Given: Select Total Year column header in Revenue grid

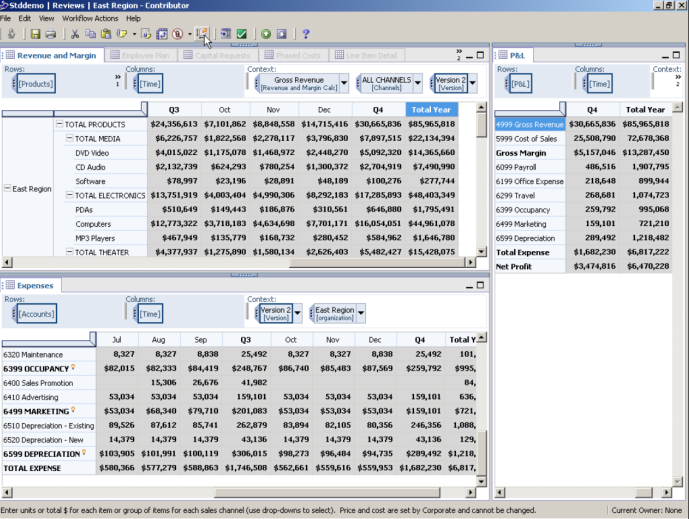Looking at the screenshot, I should pyautogui.click(x=432, y=109).
